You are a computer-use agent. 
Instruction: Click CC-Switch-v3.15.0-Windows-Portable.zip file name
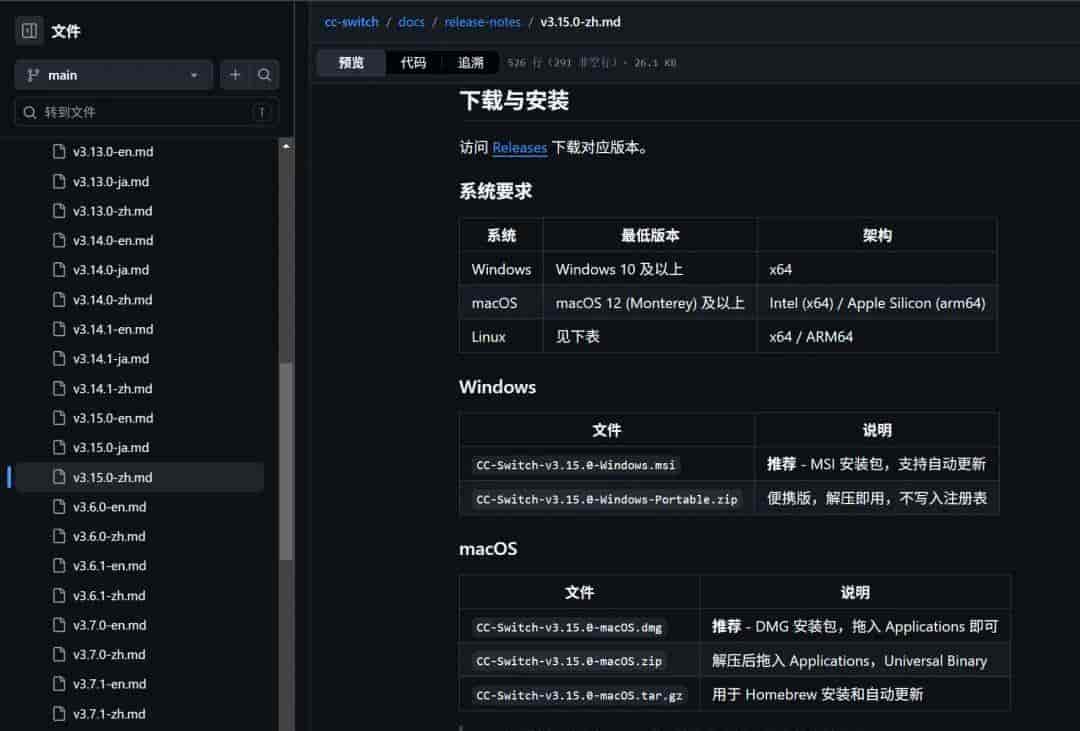607,499
